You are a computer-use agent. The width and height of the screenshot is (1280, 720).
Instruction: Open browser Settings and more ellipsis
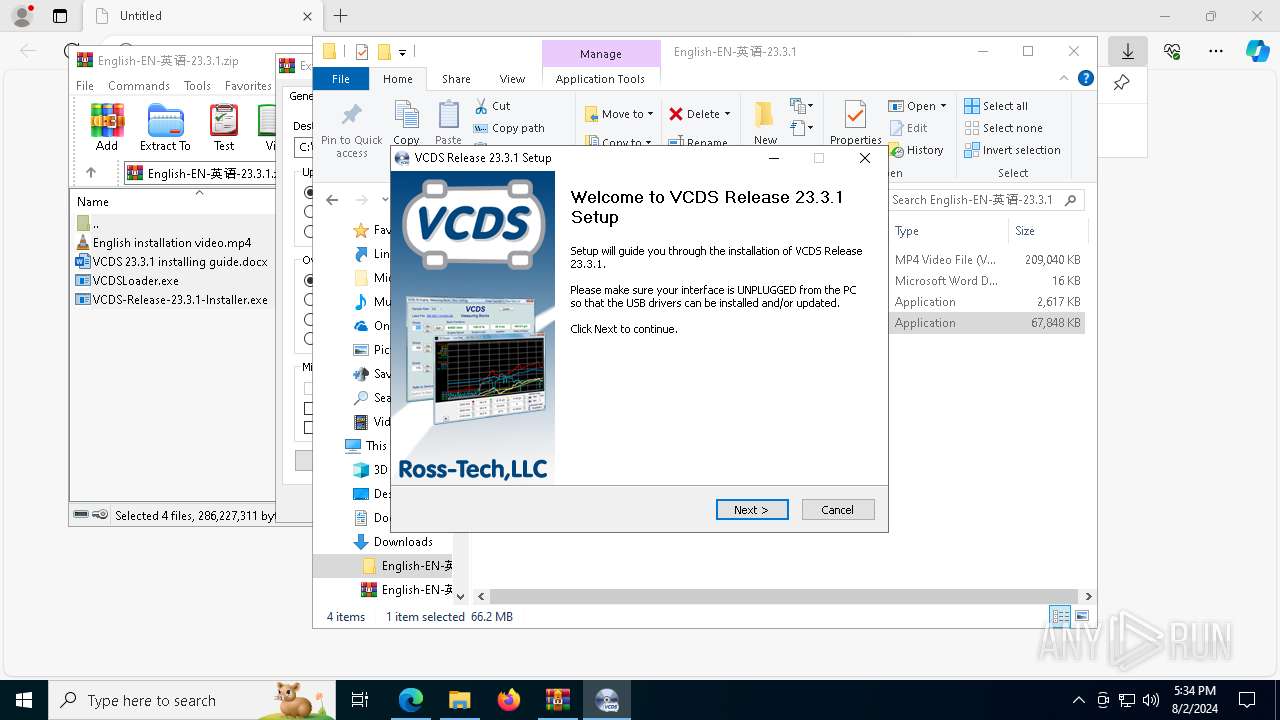[1216, 51]
